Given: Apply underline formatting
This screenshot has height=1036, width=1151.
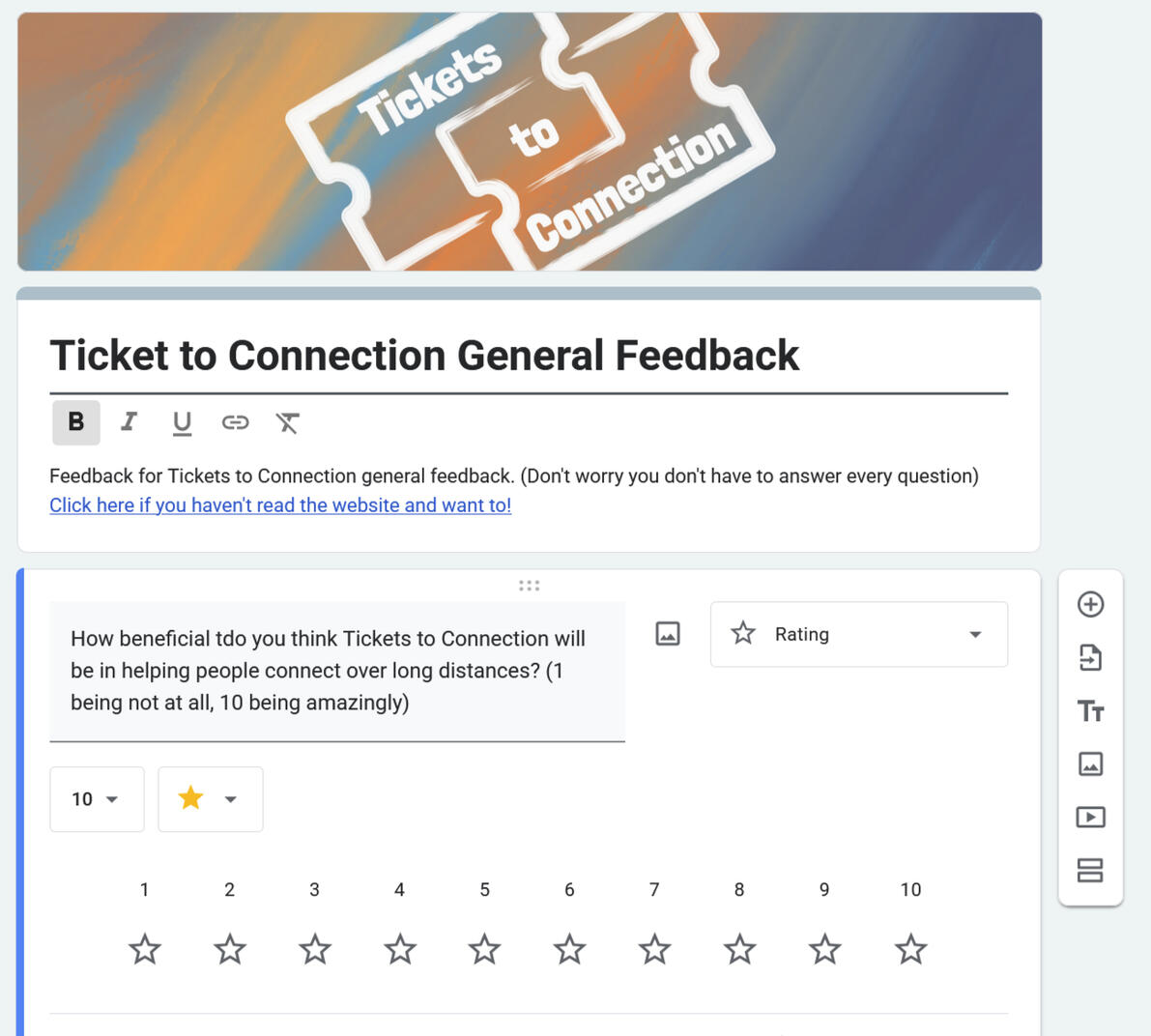Looking at the screenshot, I should click(182, 422).
